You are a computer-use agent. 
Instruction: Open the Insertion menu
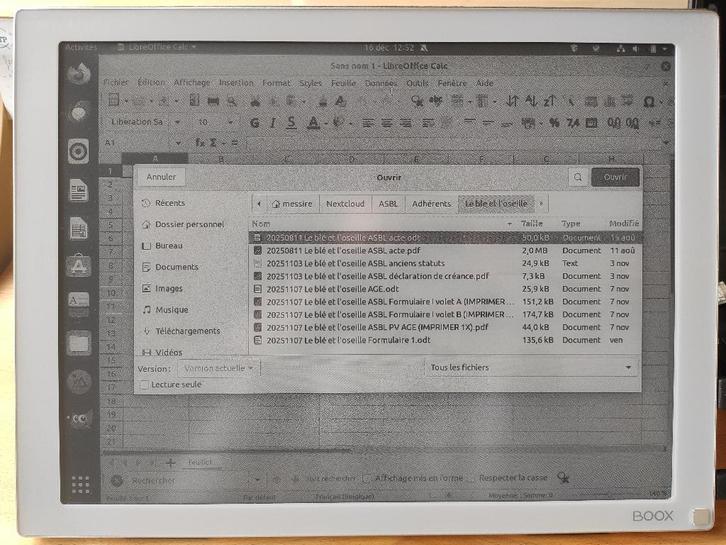click(236, 83)
